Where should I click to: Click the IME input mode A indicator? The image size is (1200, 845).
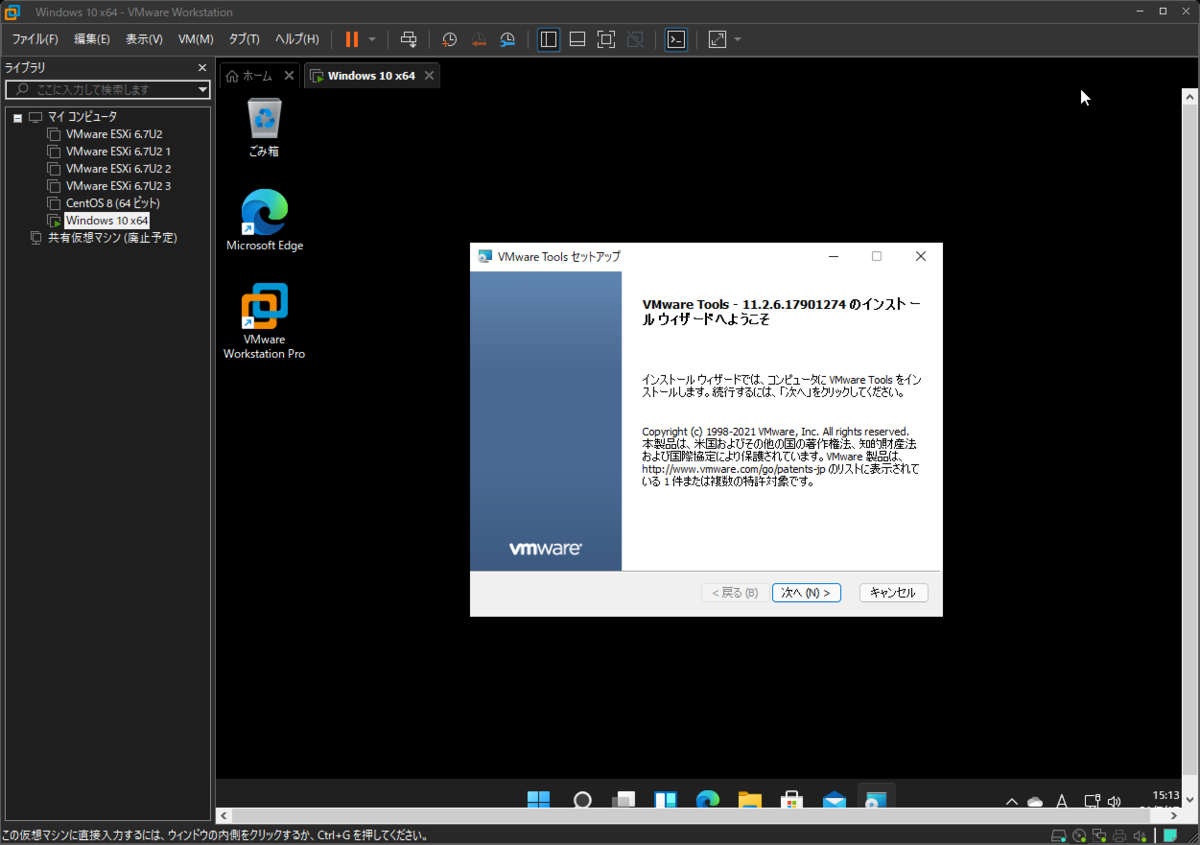1062,801
